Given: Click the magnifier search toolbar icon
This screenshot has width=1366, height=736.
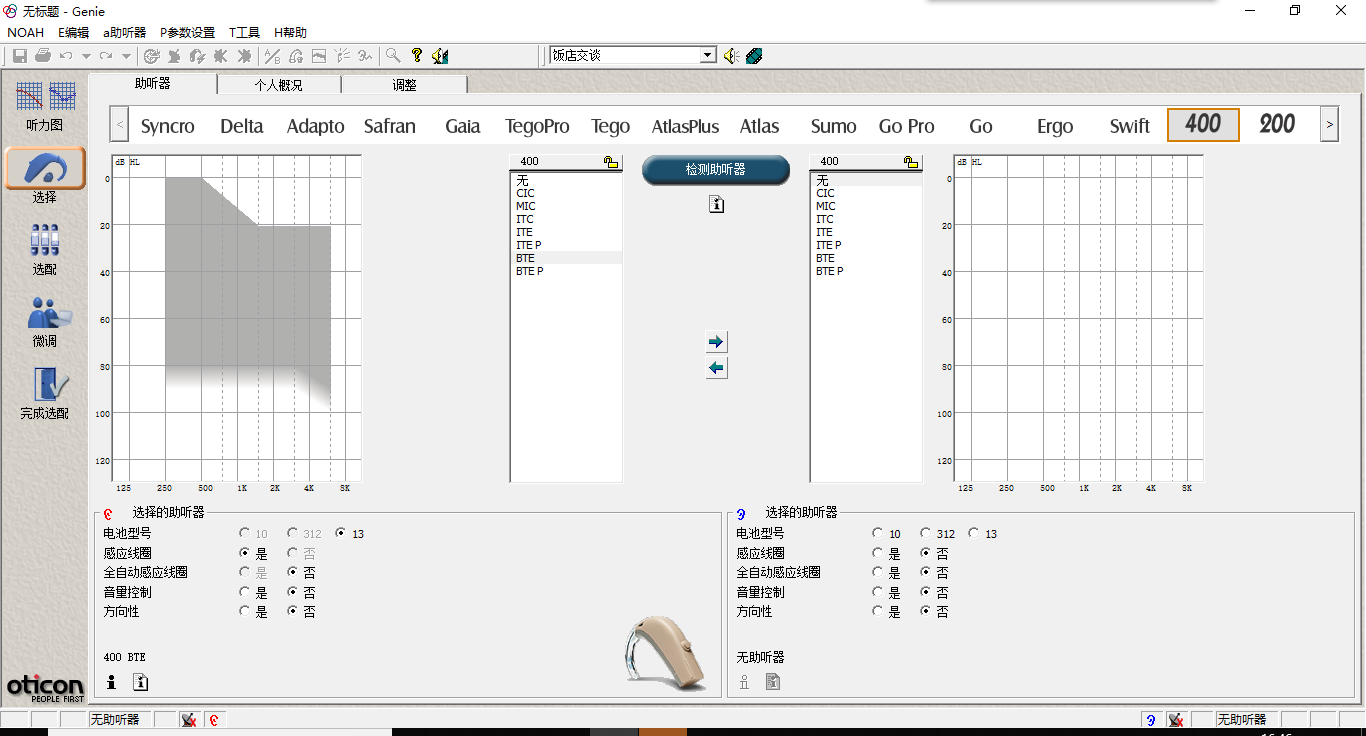Looking at the screenshot, I should [394, 56].
